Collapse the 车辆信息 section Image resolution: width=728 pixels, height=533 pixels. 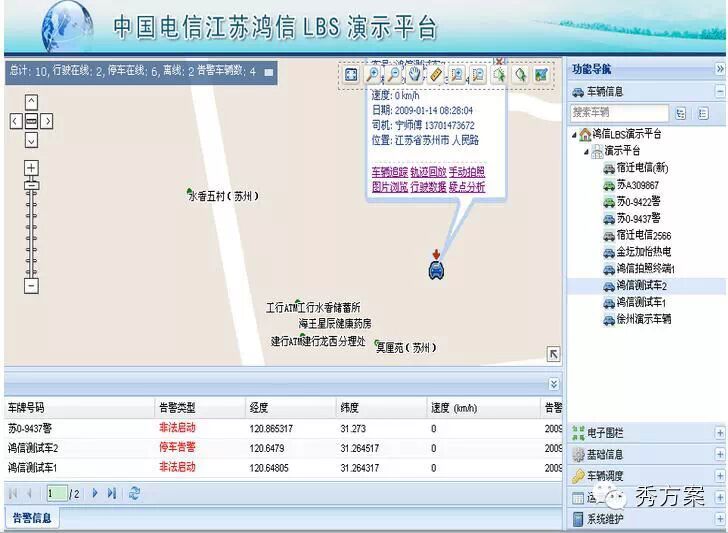[x=720, y=92]
